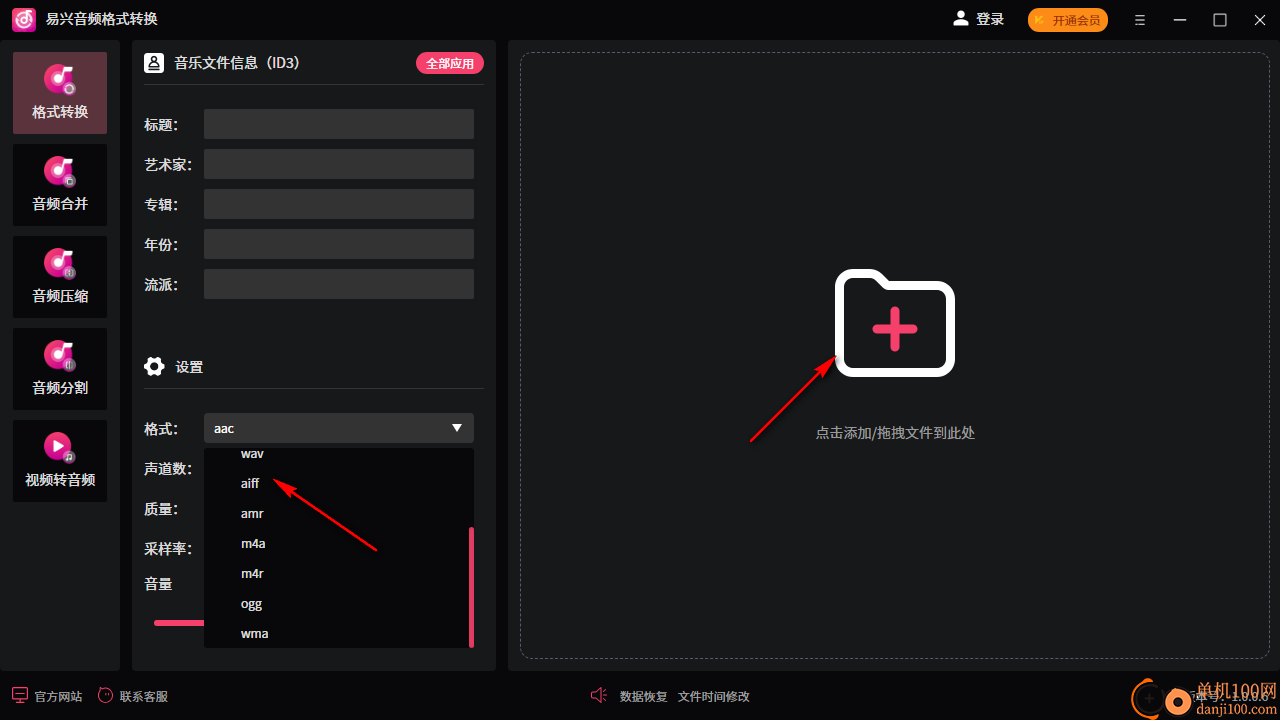Screen dimensions: 1280x720
Task: Click the speaker icon in bottom bar
Action: pos(599,695)
